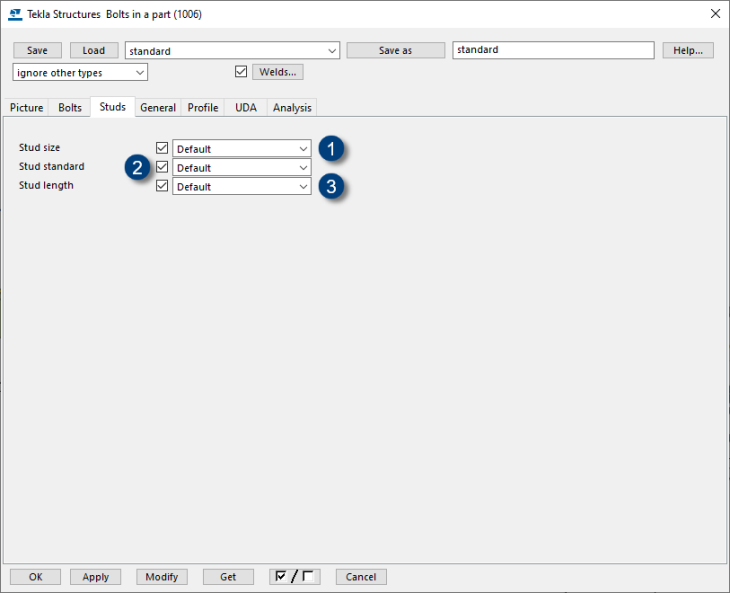Click the Load button
Screen dimensions: 730x593
click(94, 50)
